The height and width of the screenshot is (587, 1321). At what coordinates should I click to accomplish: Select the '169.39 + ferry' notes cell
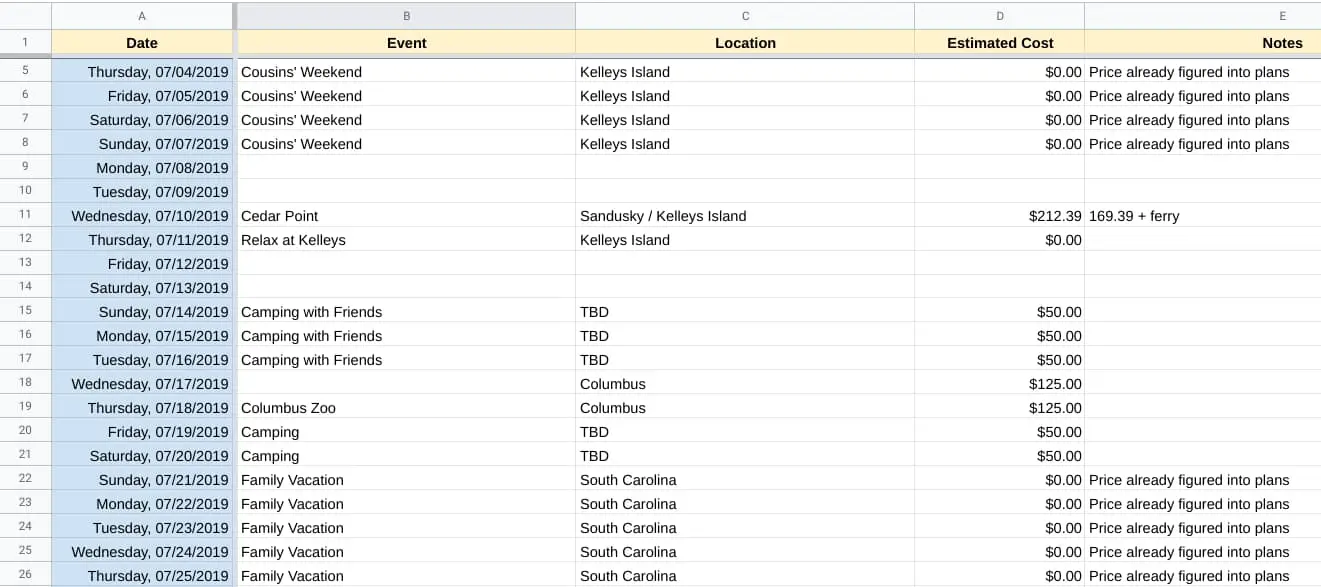[1202, 215]
